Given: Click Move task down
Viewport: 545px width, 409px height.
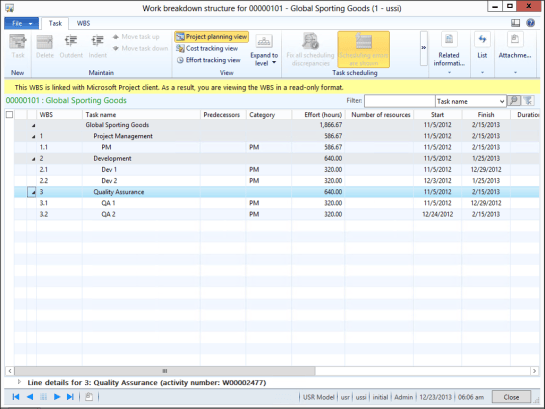Looking at the screenshot, I should pyautogui.click(x=140, y=48).
